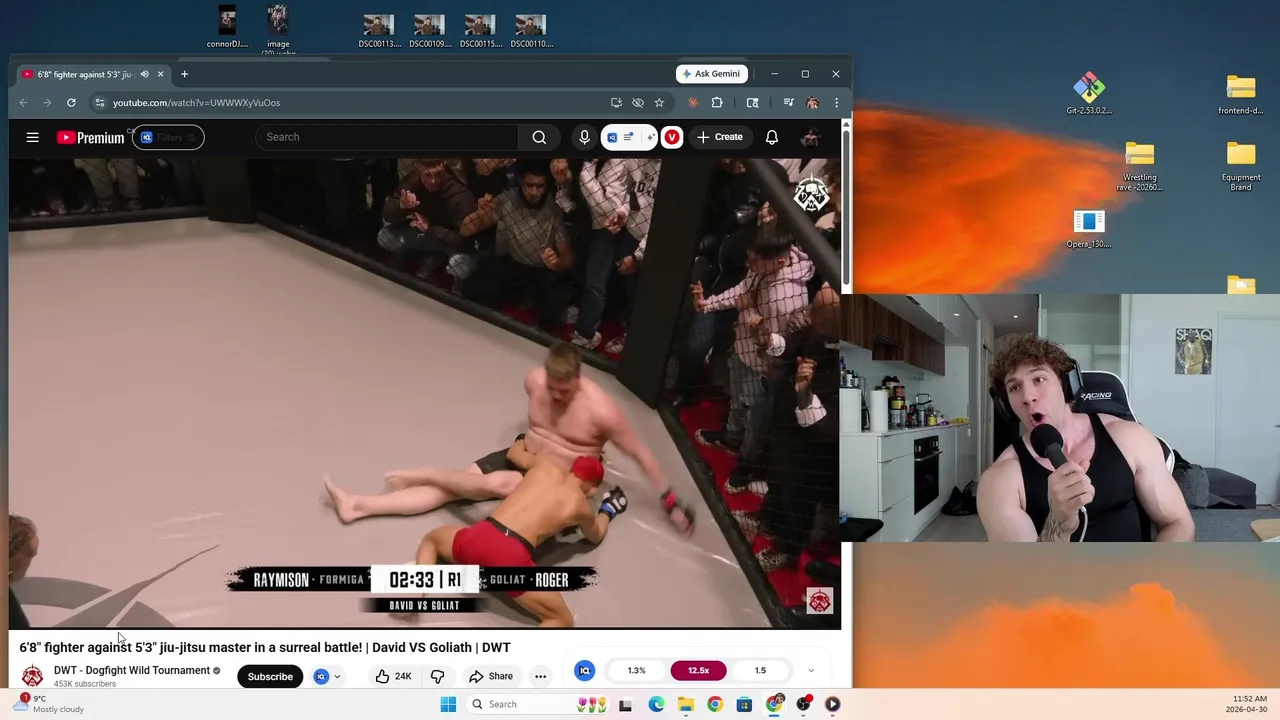Open the weather widget showing Mostly cloudy
Screen dimensions: 1280x720
52,704
